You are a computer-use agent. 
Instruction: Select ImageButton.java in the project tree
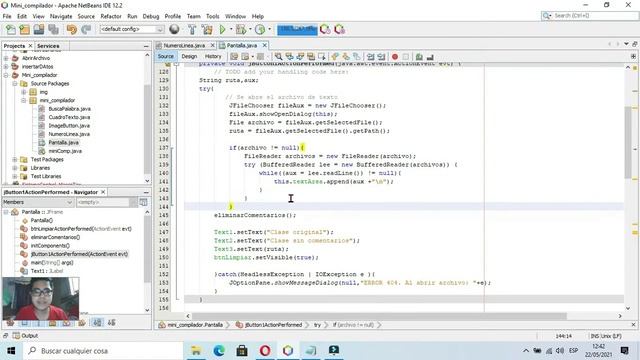coord(69,126)
